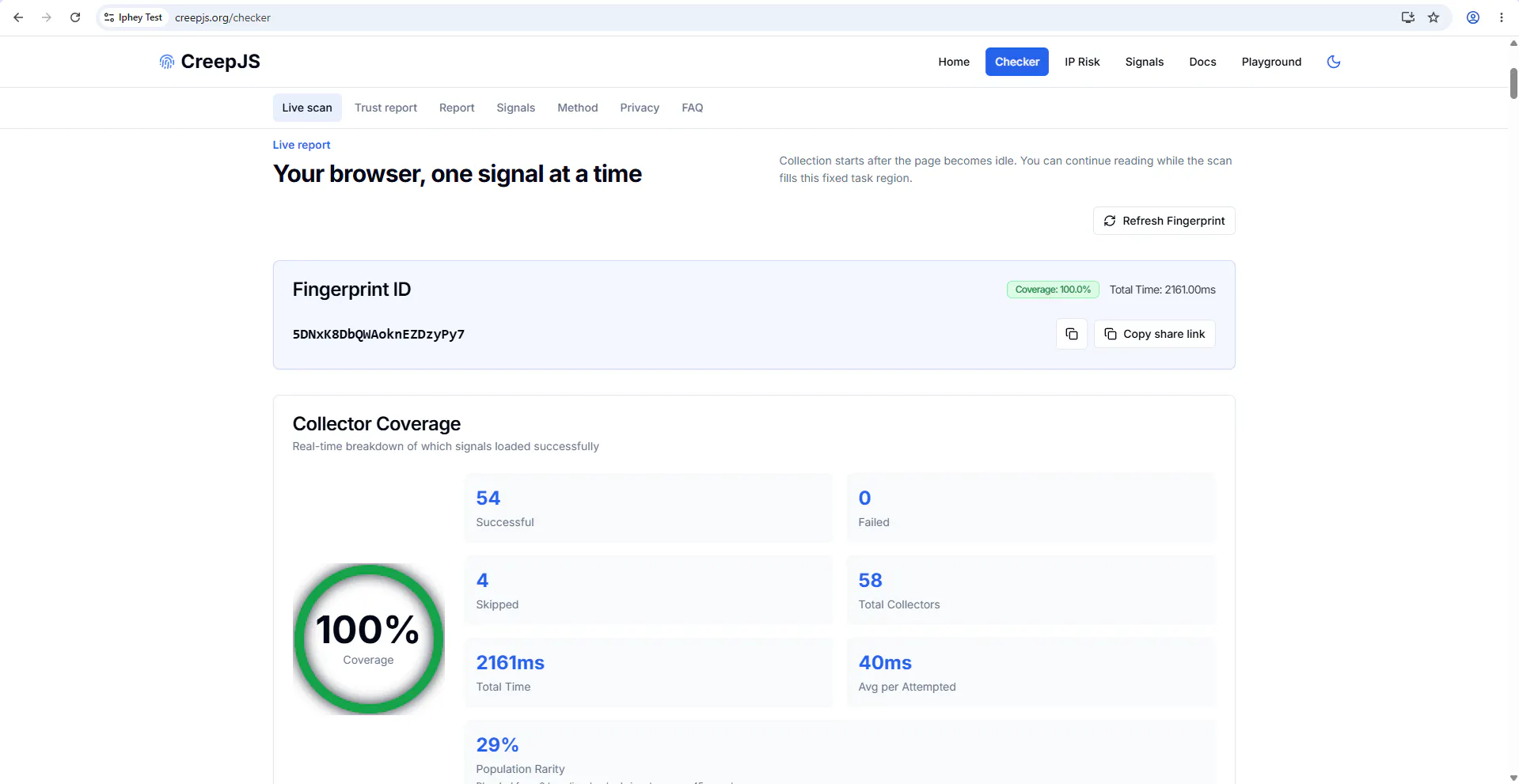
Task: Click the address bar URL field
Action: click(x=776, y=17)
